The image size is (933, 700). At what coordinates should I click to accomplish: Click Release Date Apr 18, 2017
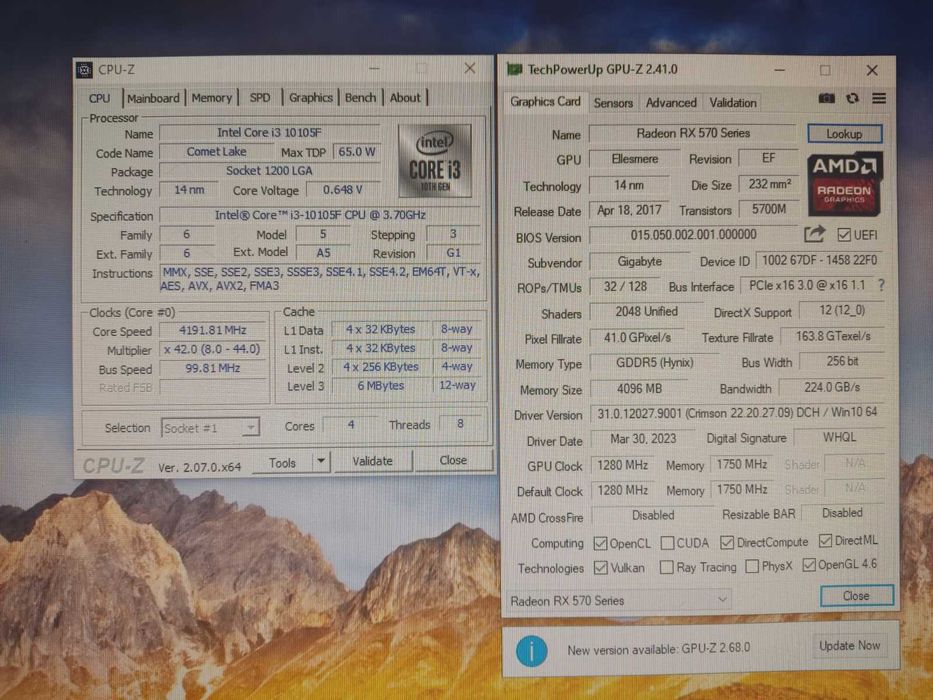pos(630,210)
